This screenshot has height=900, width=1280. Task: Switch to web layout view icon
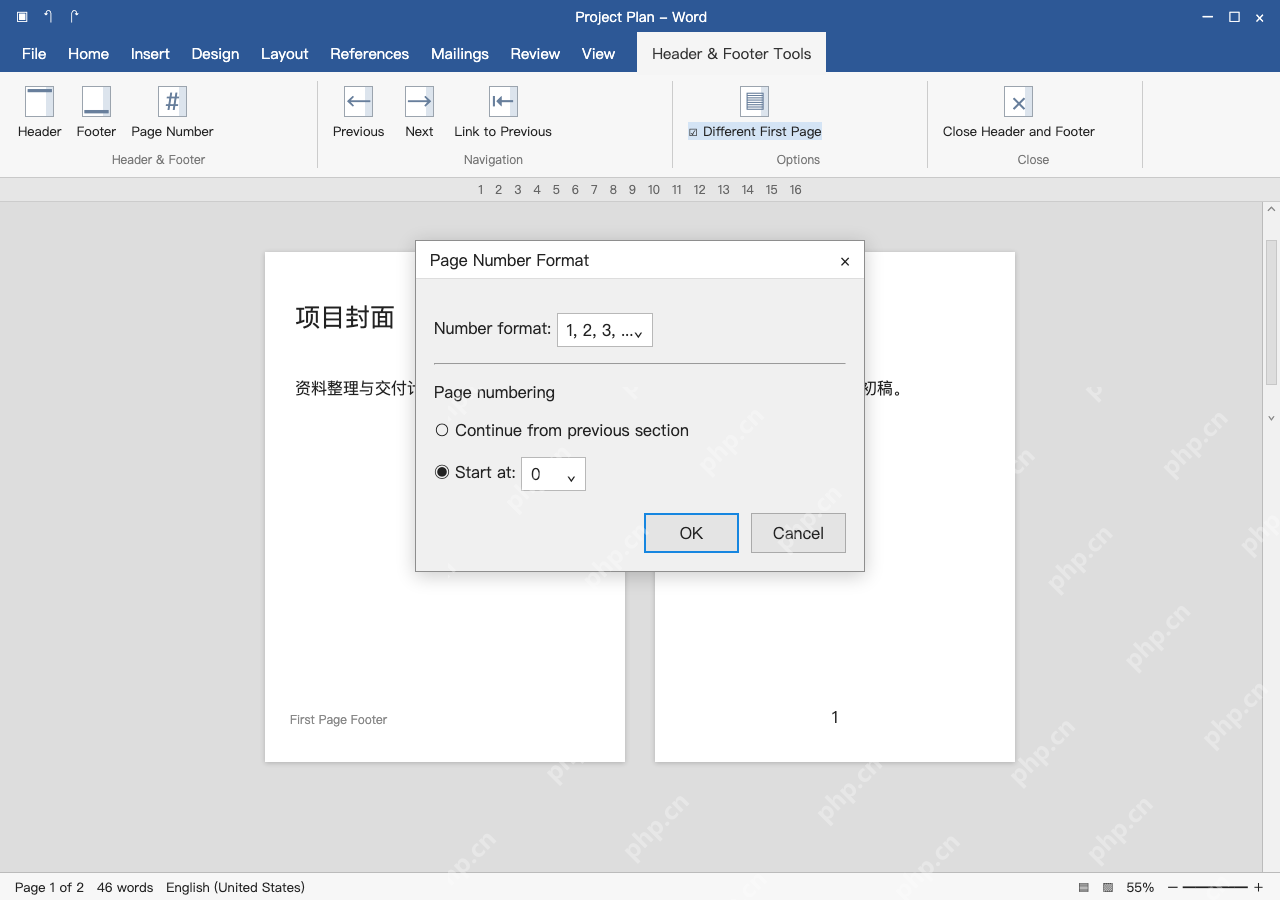pos(1108,887)
